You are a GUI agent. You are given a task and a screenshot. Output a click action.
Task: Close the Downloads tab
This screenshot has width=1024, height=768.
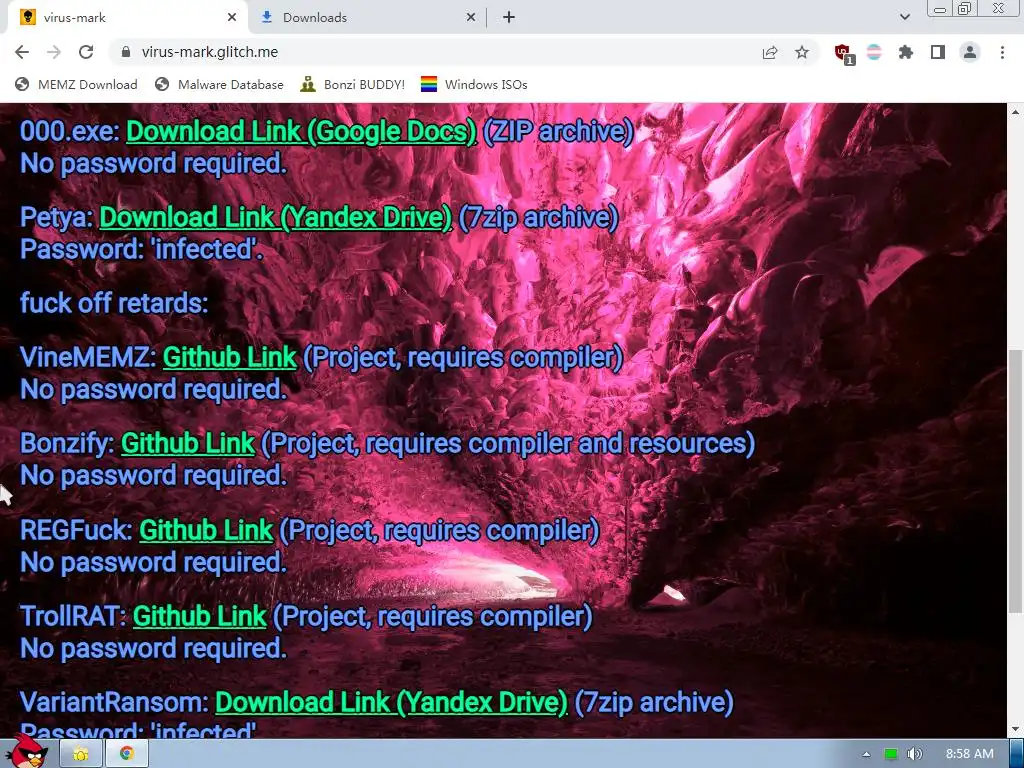point(471,18)
